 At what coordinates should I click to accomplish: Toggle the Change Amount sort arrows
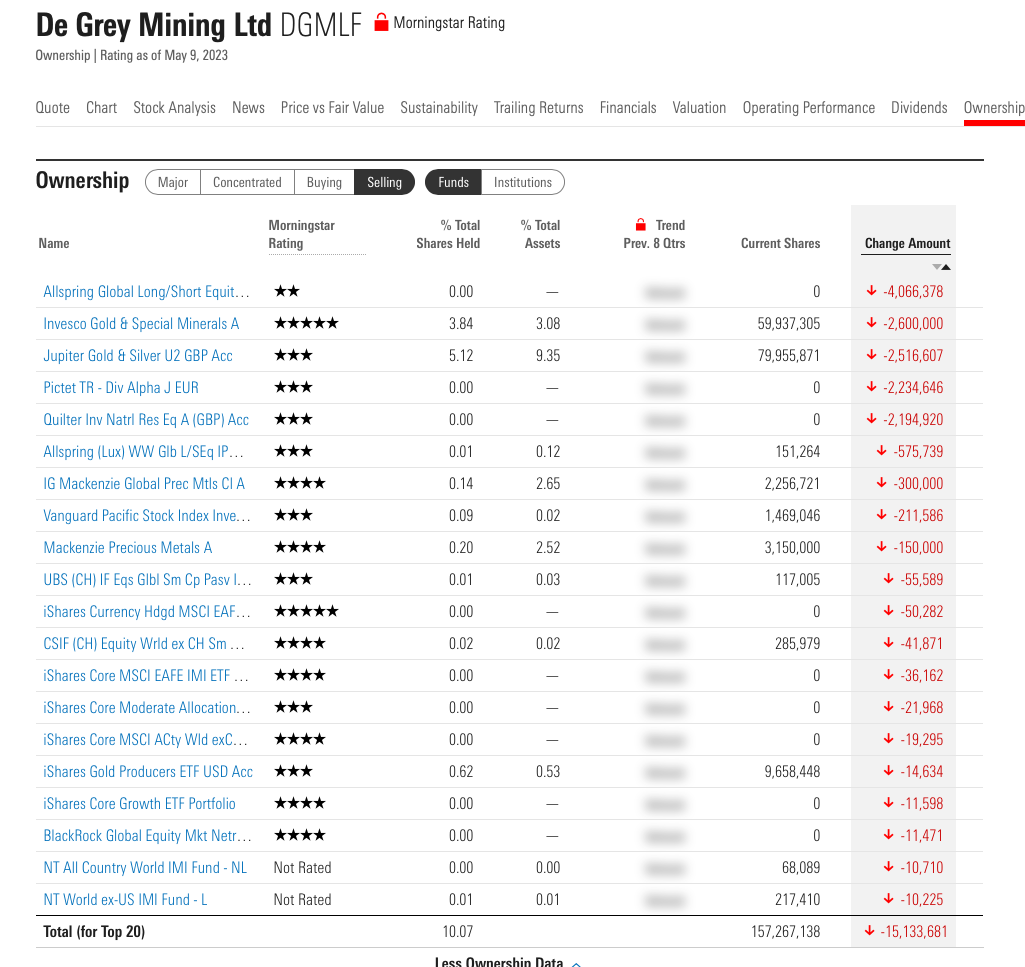point(941,267)
